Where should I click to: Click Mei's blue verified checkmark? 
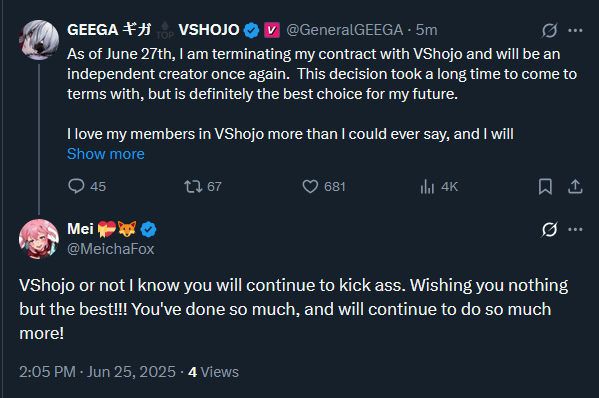click(x=148, y=229)
